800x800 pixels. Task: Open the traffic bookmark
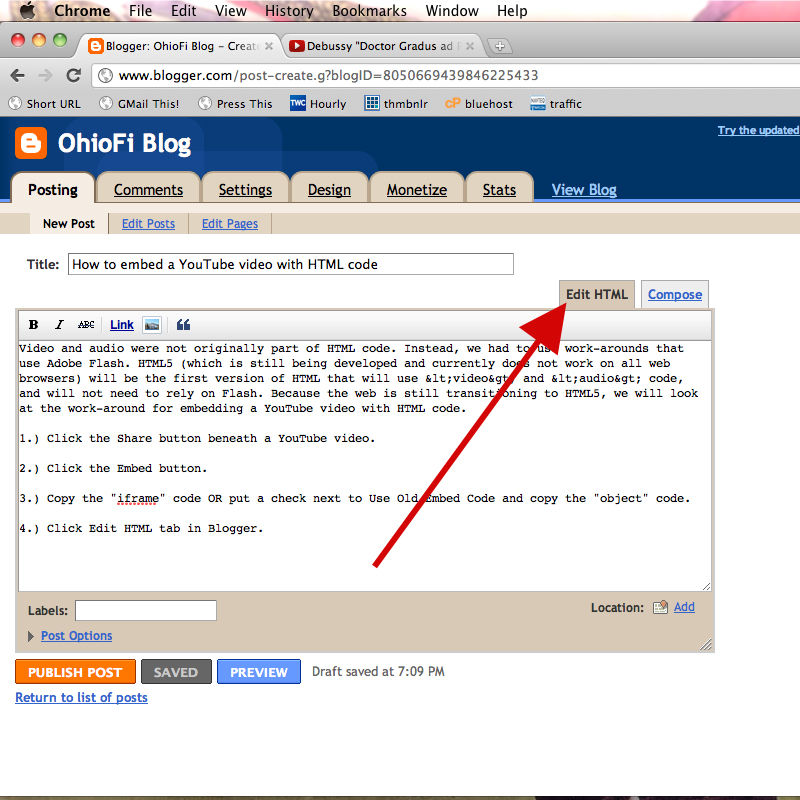coord(556,104)
